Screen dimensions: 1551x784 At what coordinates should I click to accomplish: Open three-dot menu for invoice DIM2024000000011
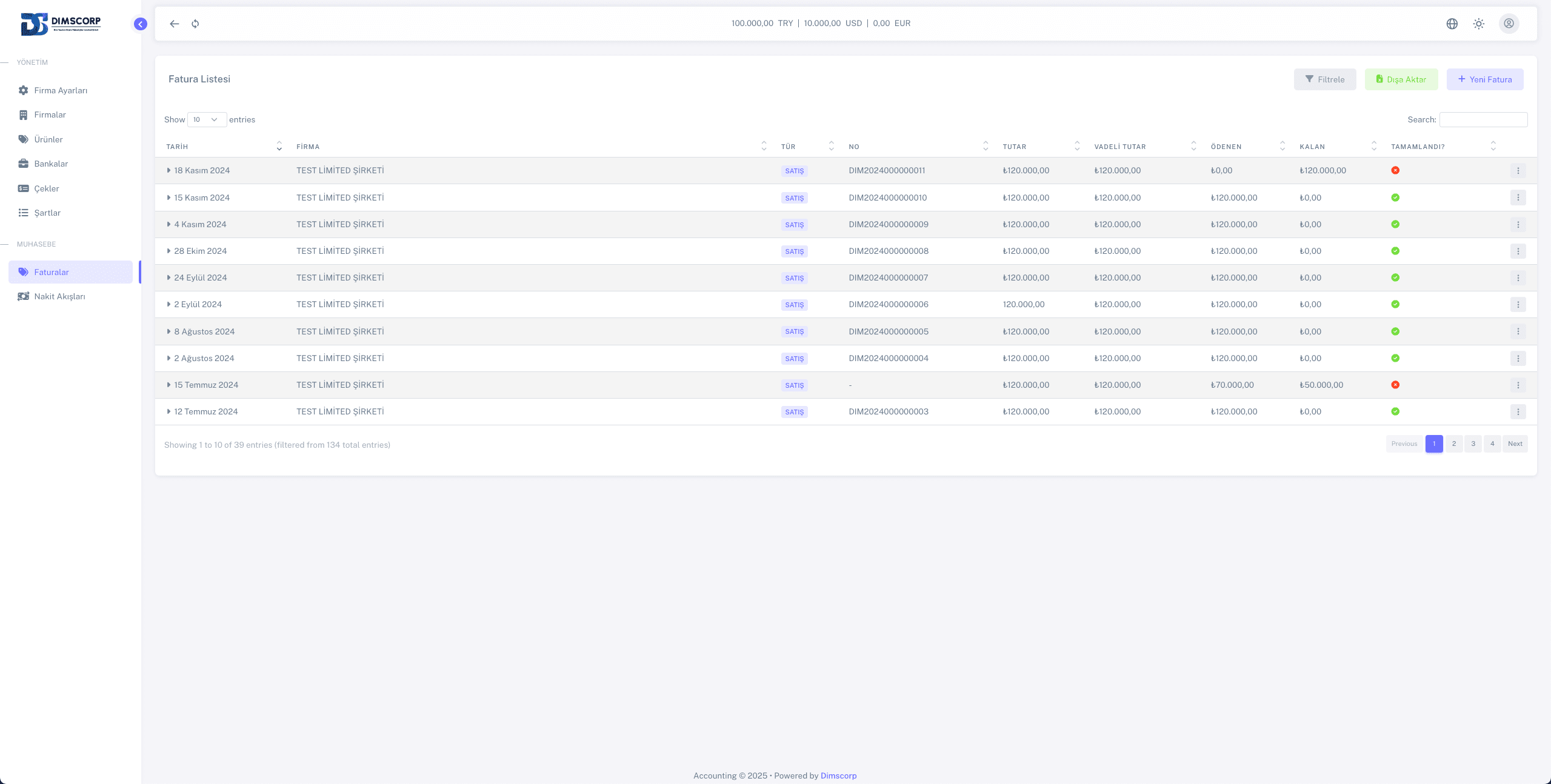[1518, 171]
